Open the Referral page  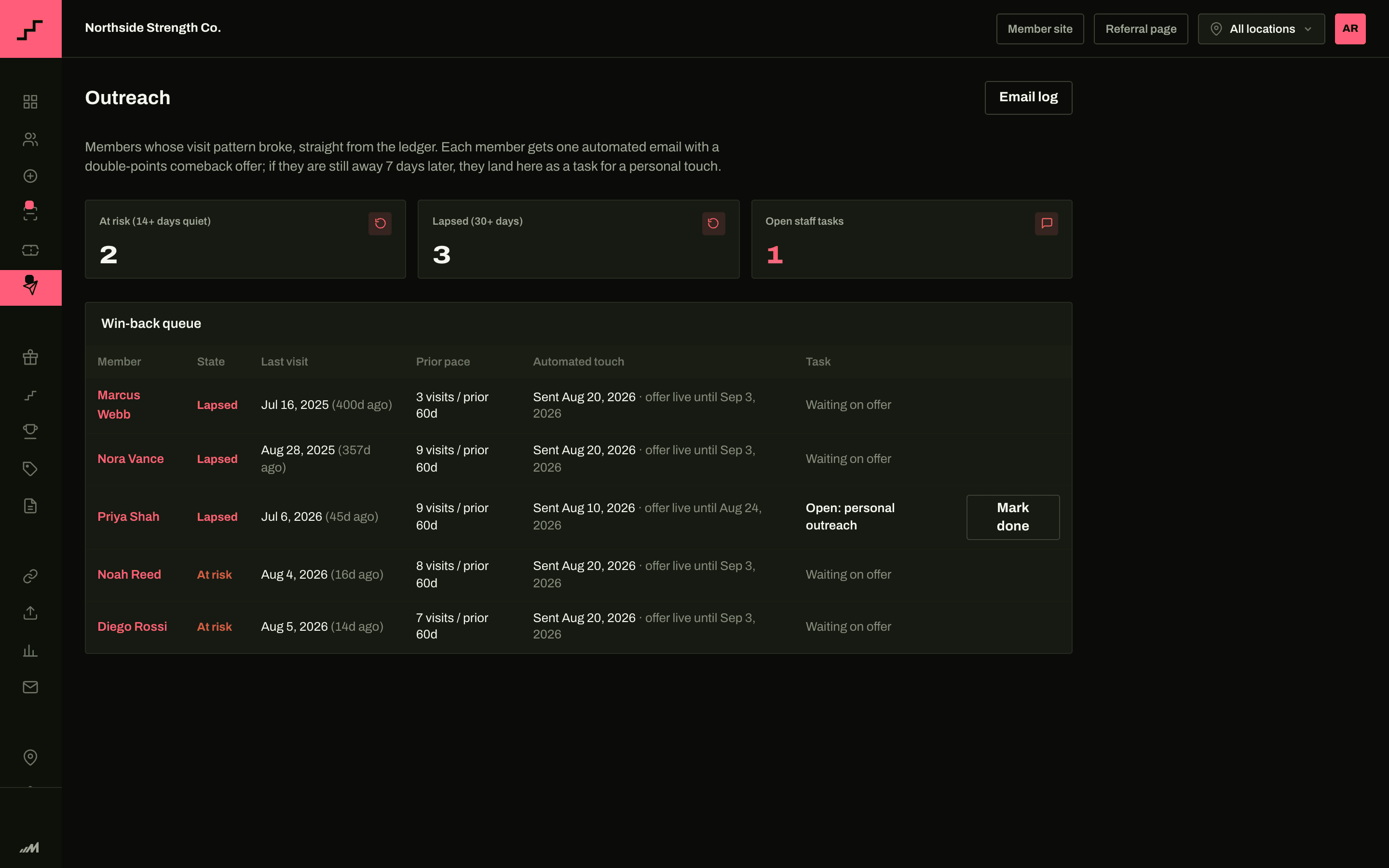click(1141, 29)
